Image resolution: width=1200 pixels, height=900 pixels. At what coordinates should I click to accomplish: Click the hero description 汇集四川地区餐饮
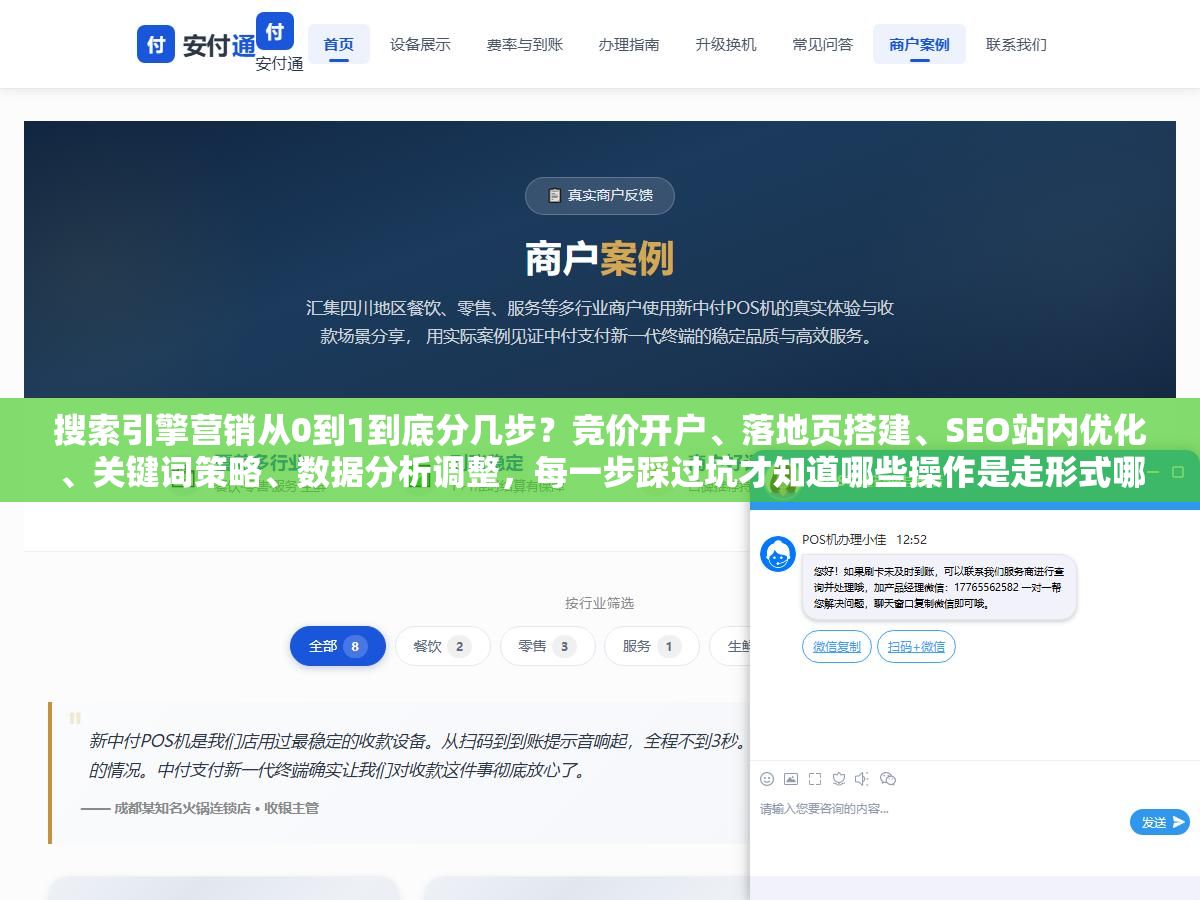click(600, 322)
